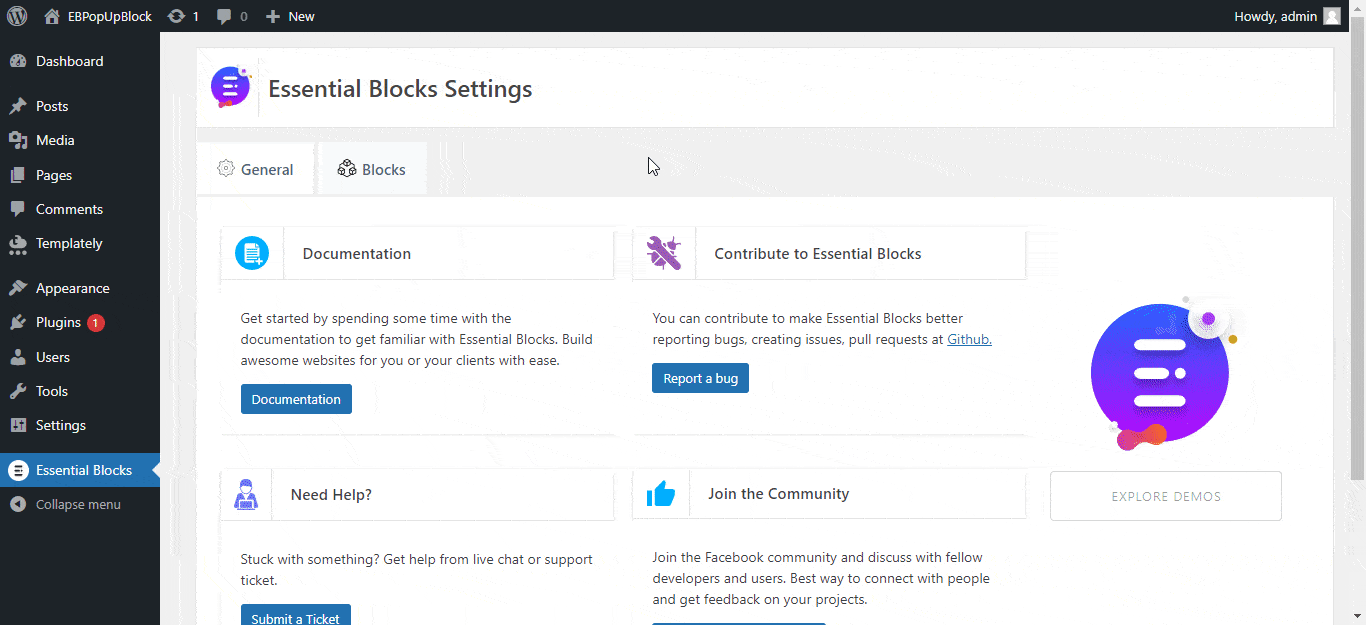
Task: Click the Plugins plug icon
Action: pos(18,322)
